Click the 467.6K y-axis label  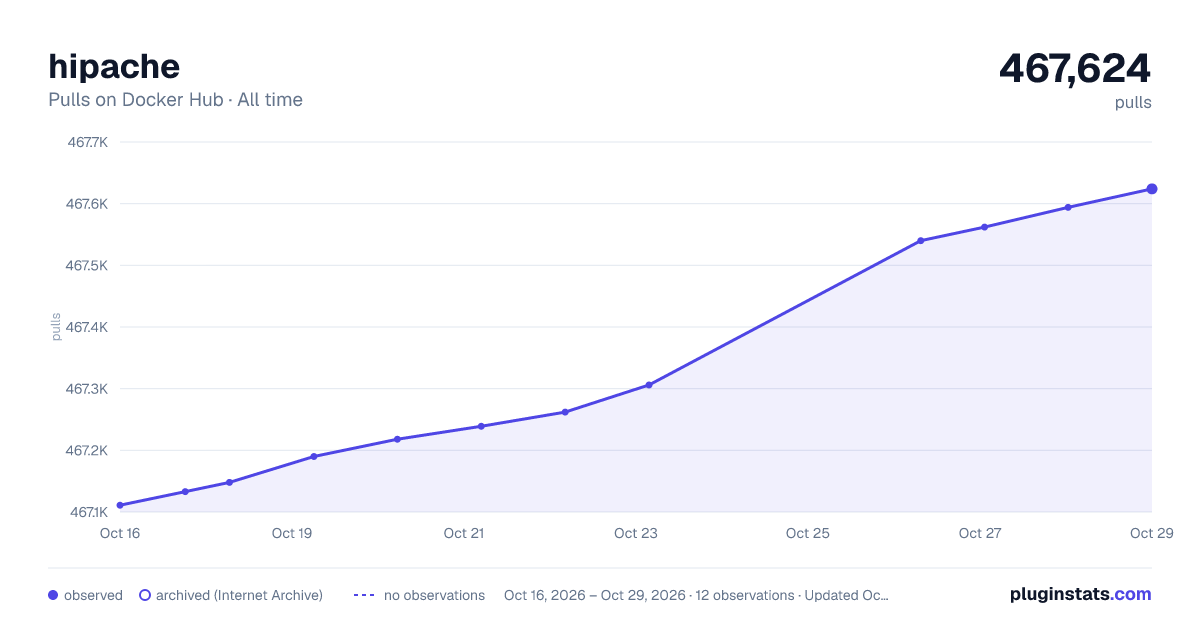(x=87, y=204)
